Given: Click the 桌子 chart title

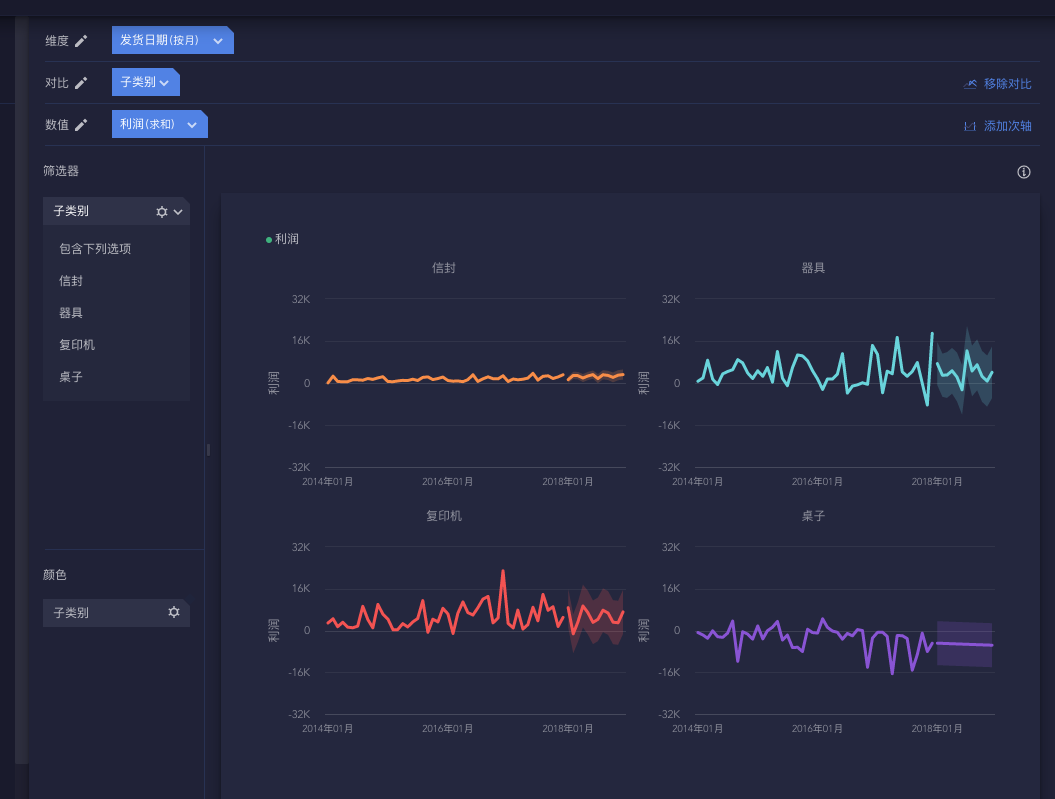Looking at the screenshot, I should point(813,516).
